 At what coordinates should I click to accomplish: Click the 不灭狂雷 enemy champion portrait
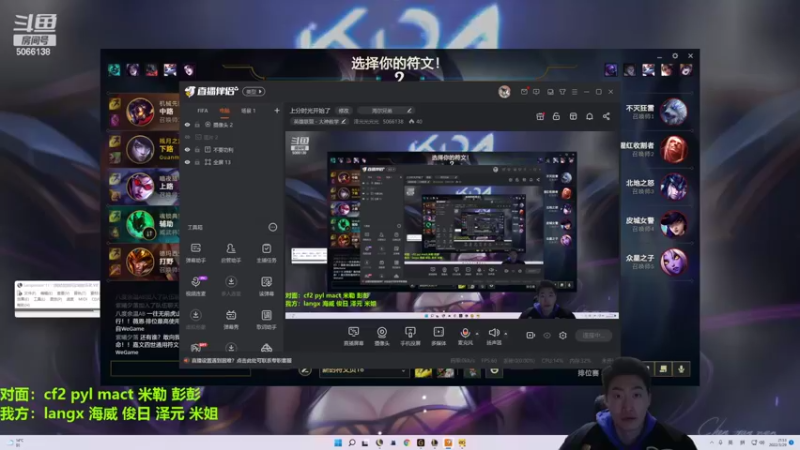click(673, 112)
